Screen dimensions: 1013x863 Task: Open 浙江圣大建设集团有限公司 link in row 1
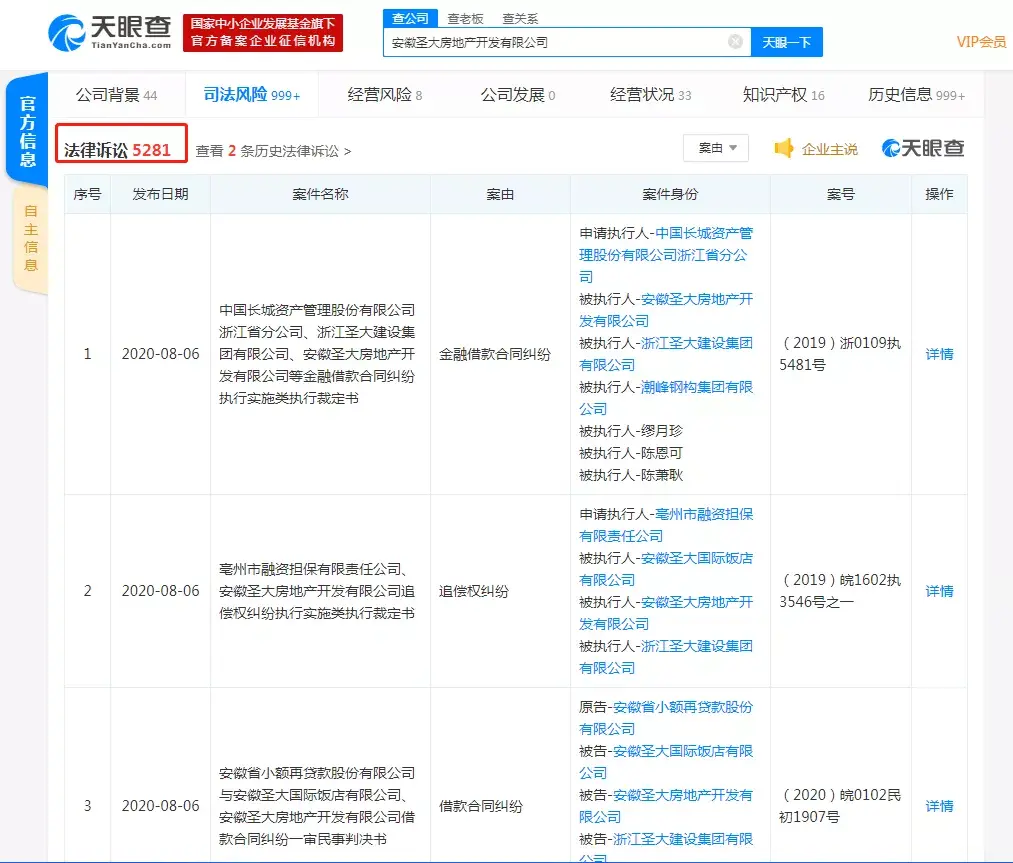coord(665,354)
